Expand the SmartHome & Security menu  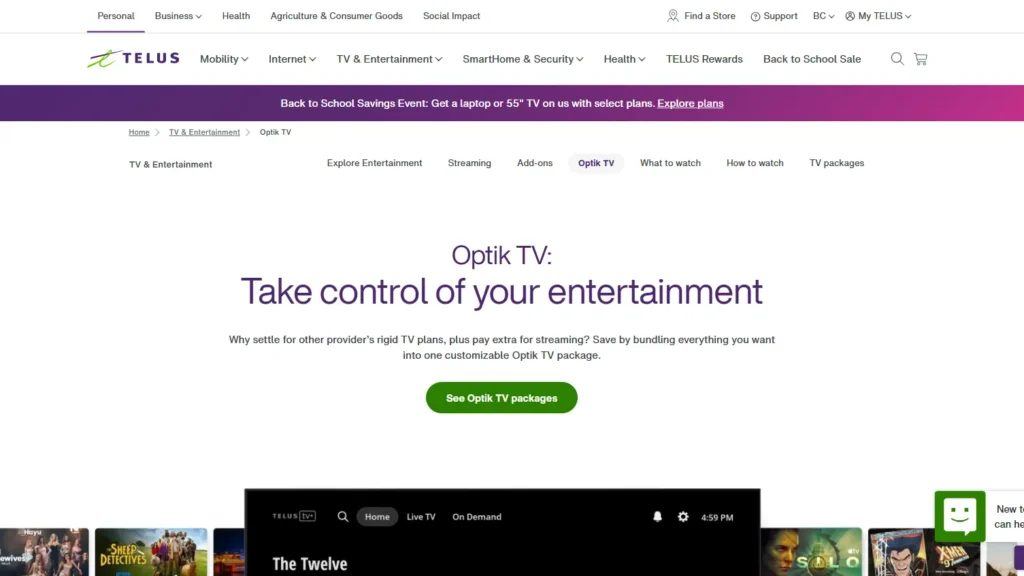522,59
